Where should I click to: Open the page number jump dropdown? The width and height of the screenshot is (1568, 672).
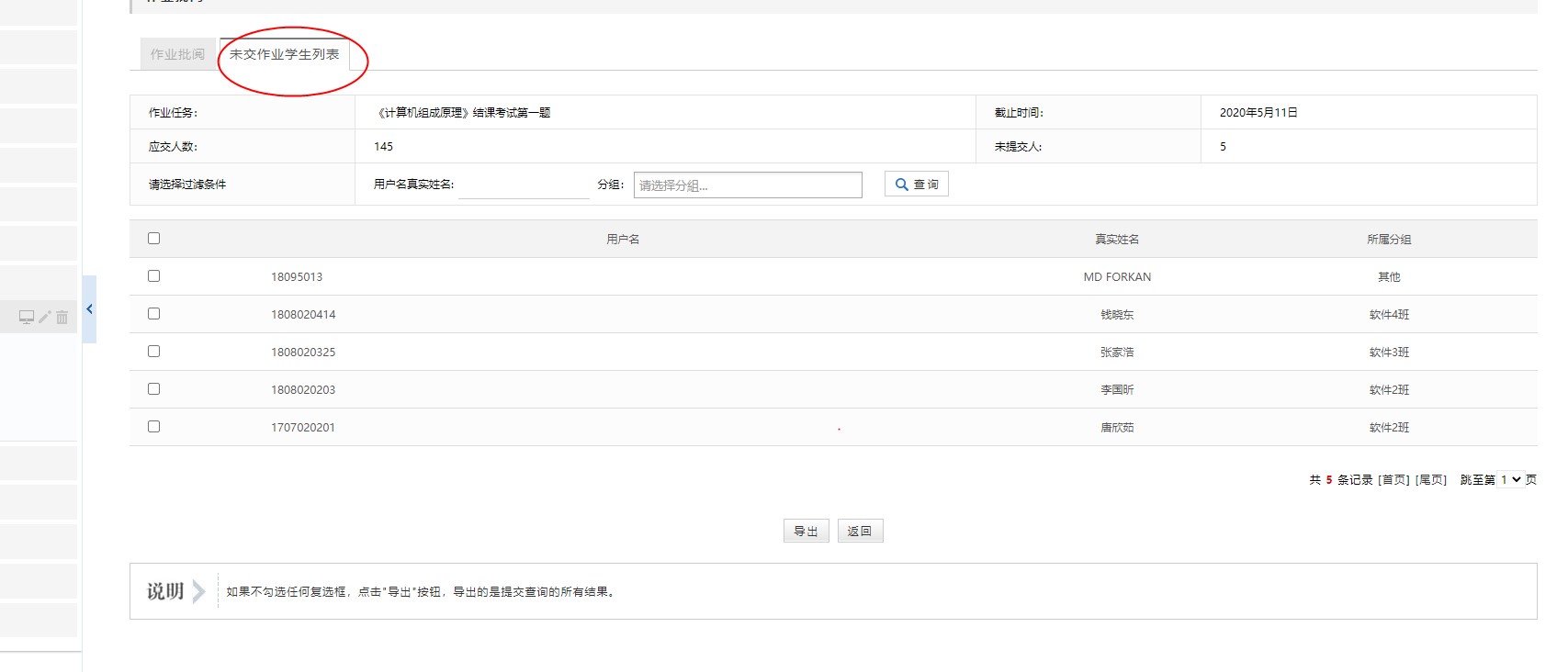(1510, 479)
